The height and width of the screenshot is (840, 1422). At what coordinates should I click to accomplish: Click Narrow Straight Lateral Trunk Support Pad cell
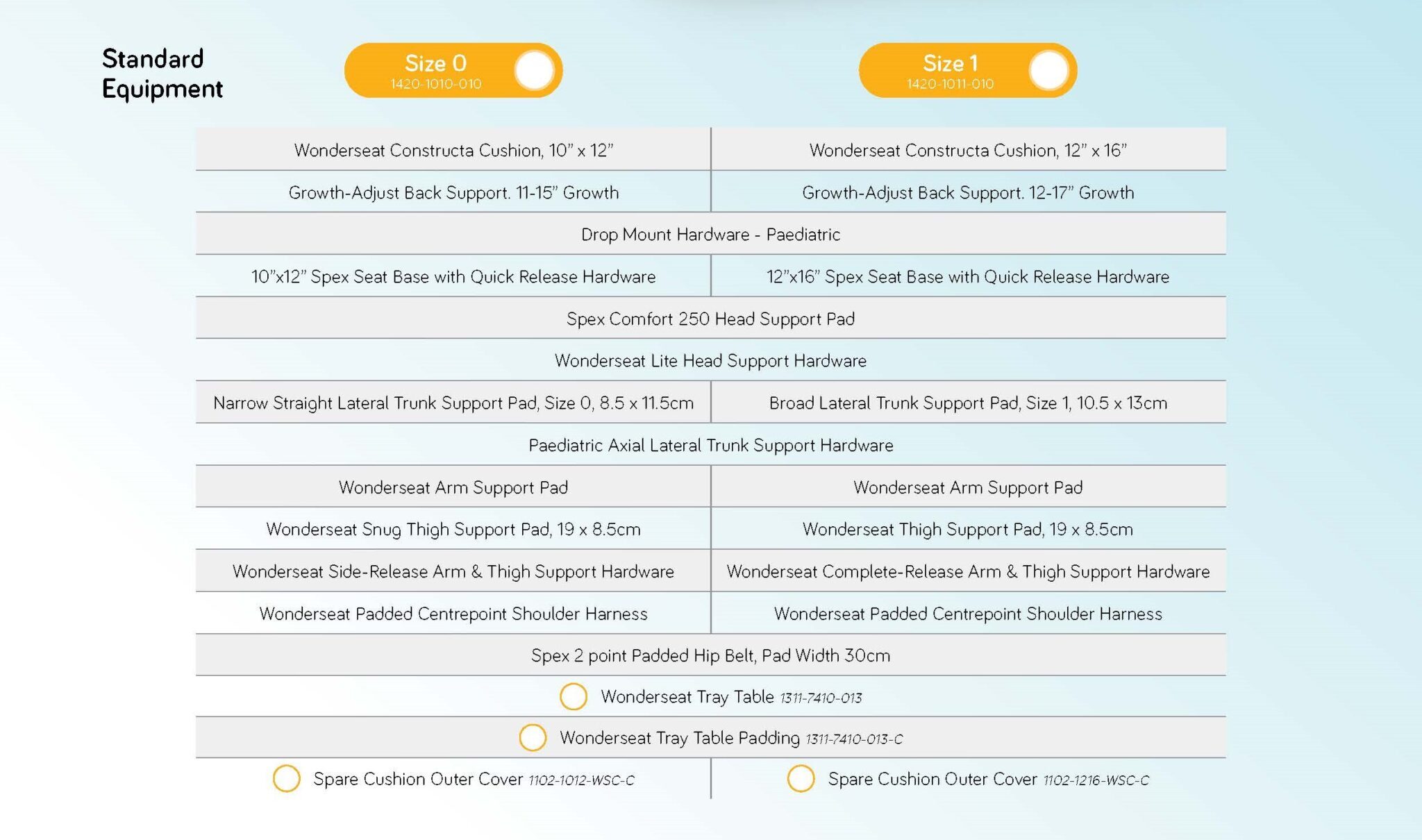453,403
